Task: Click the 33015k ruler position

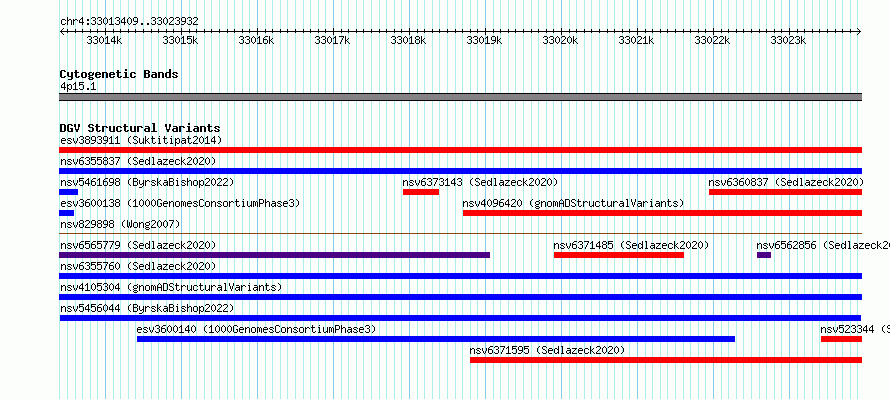Action: pyautogui.click(x=180, y=40)
